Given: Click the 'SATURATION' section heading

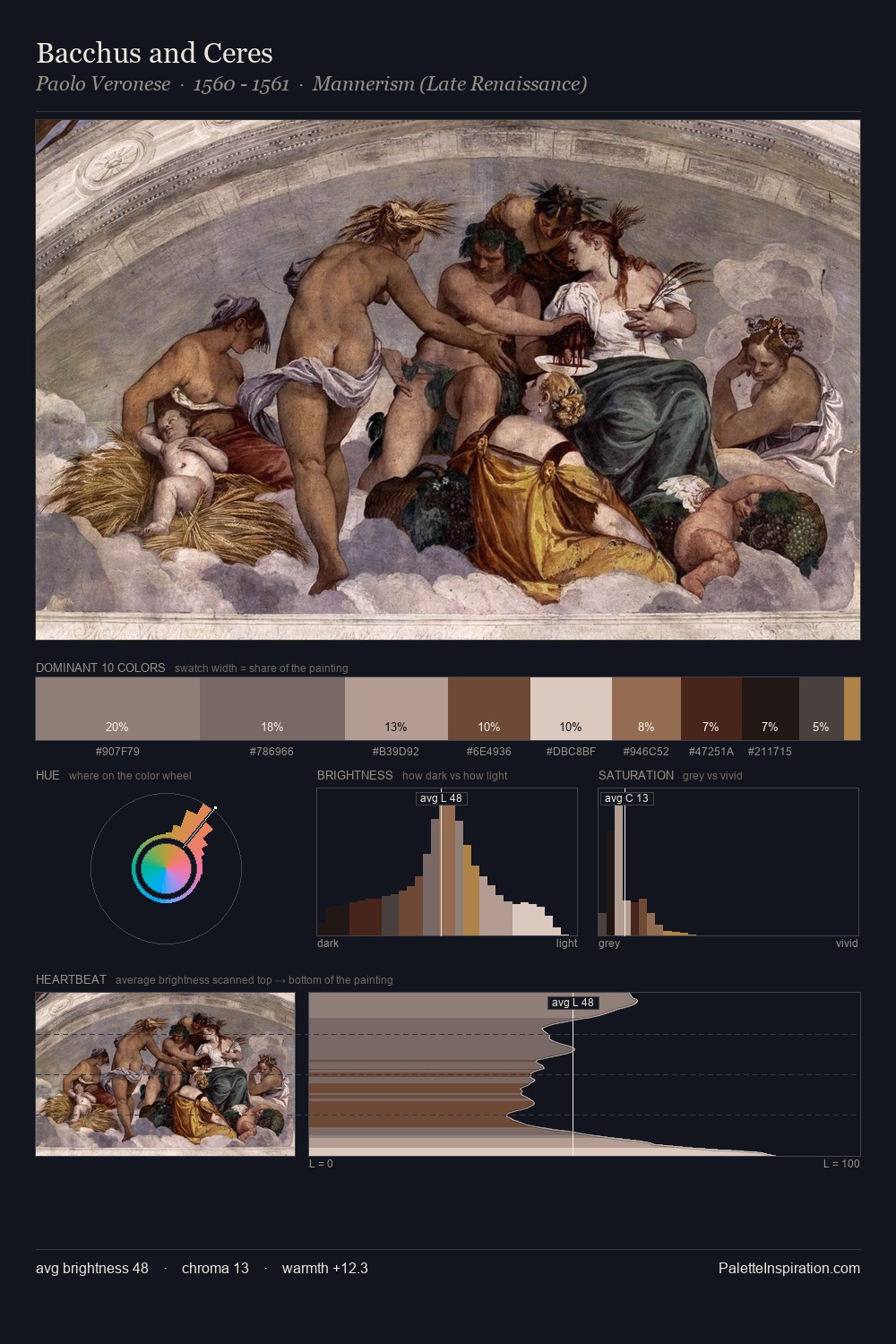Looking at the screenshot, I should (636, 775).
